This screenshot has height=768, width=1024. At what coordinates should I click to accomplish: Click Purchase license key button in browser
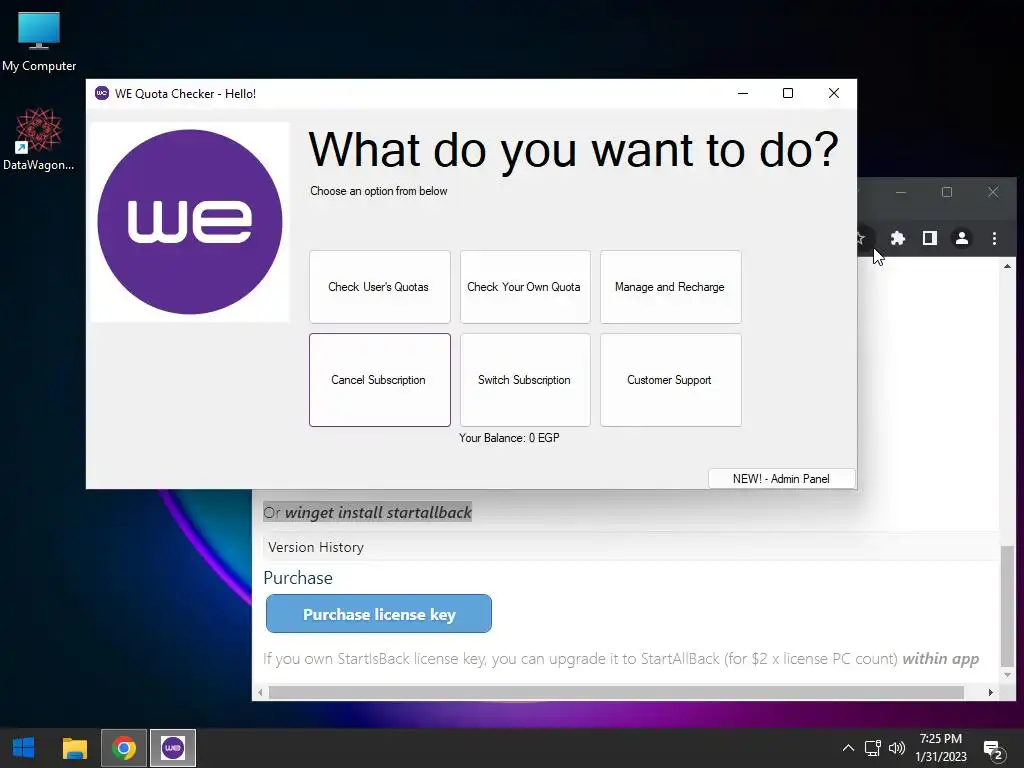coord(379,614)
